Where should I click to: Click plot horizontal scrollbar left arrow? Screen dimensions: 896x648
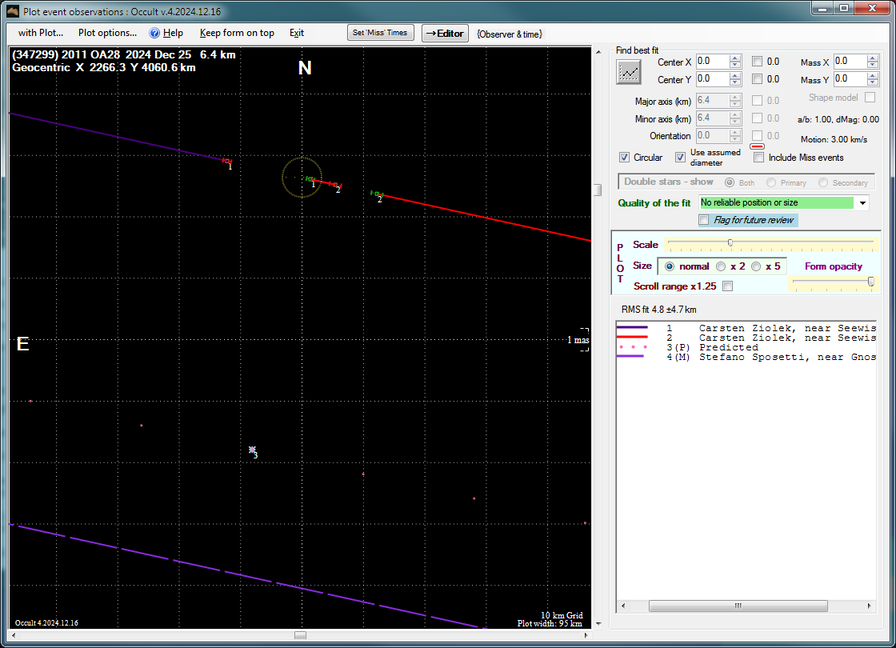pos(14,635)
